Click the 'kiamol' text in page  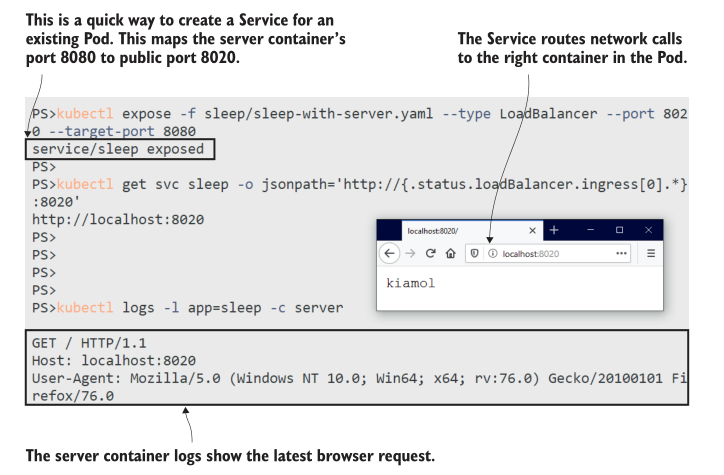click(410, 283)
